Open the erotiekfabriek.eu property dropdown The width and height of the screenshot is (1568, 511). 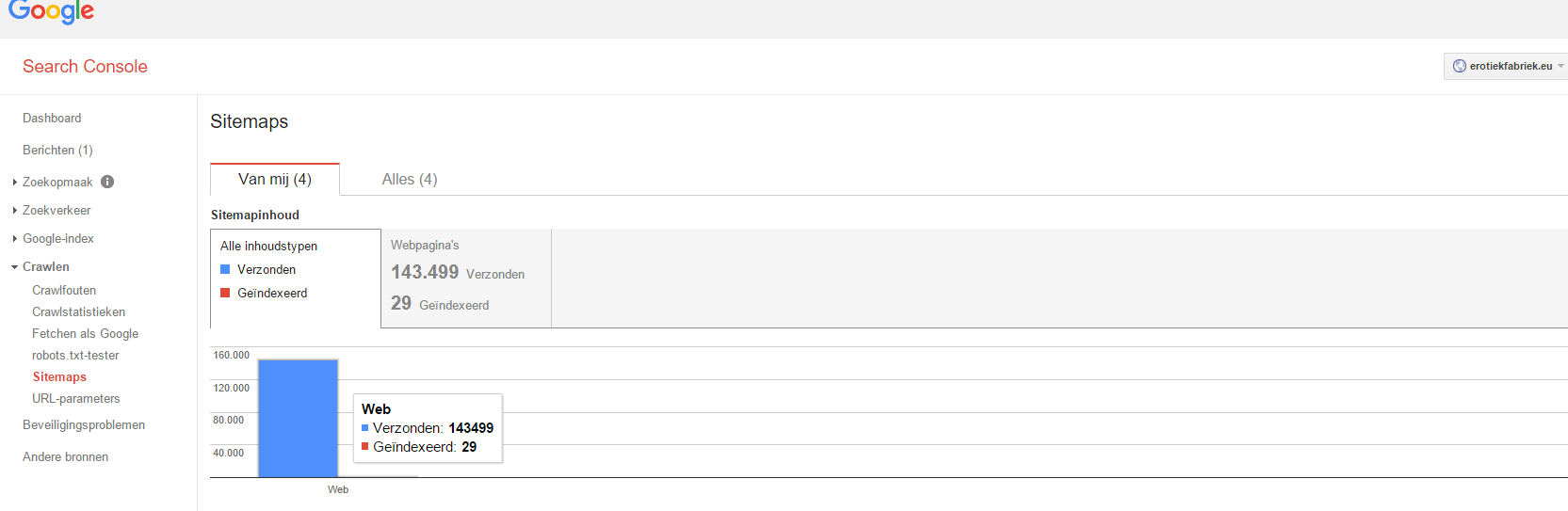click(1507, 66)
